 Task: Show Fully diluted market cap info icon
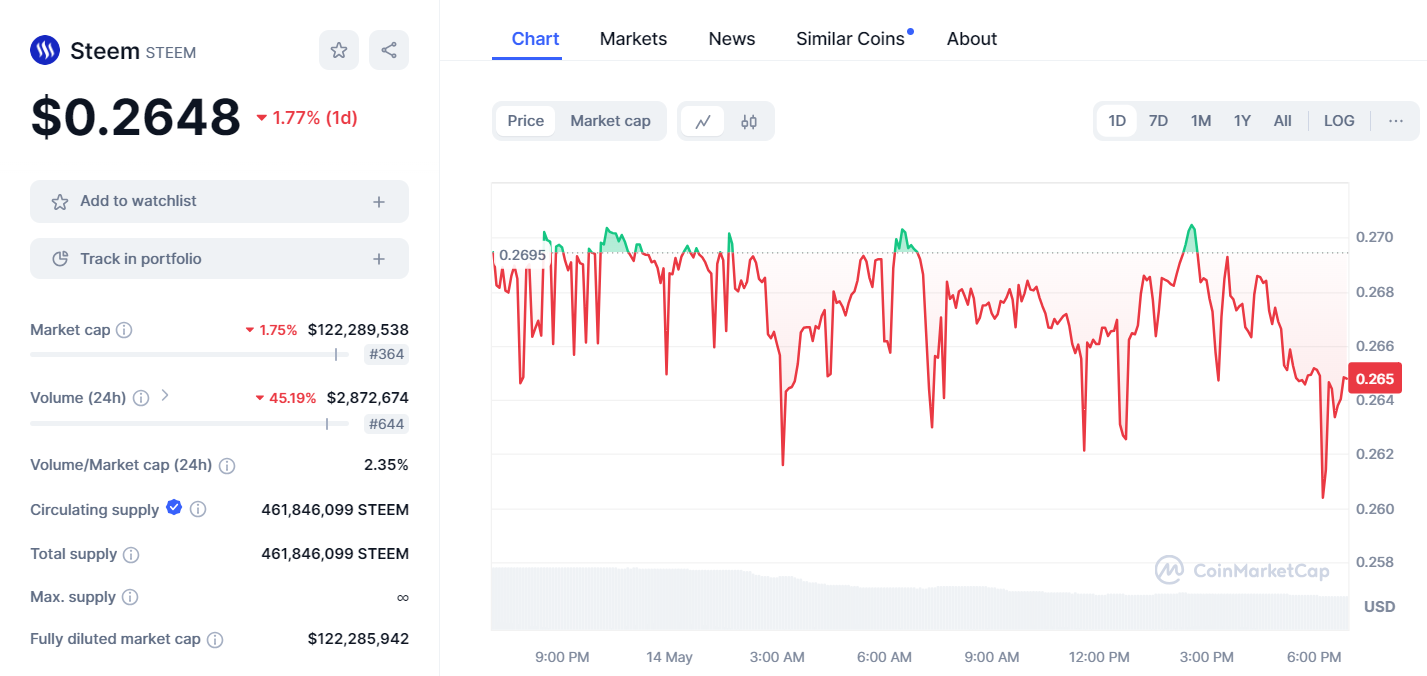[x=215, y=640]
